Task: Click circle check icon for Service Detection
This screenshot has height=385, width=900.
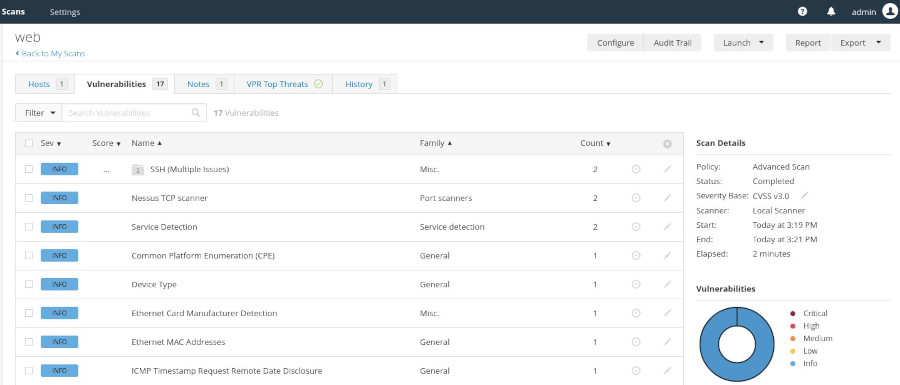Action: 636,227
